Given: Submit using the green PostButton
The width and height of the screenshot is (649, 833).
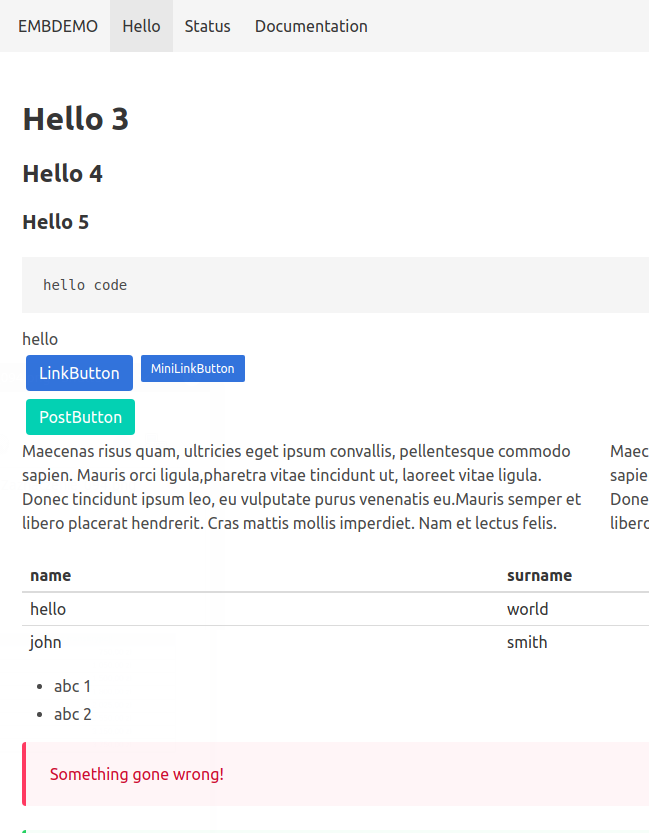Looking at the screenshot, I should (80, 417).
